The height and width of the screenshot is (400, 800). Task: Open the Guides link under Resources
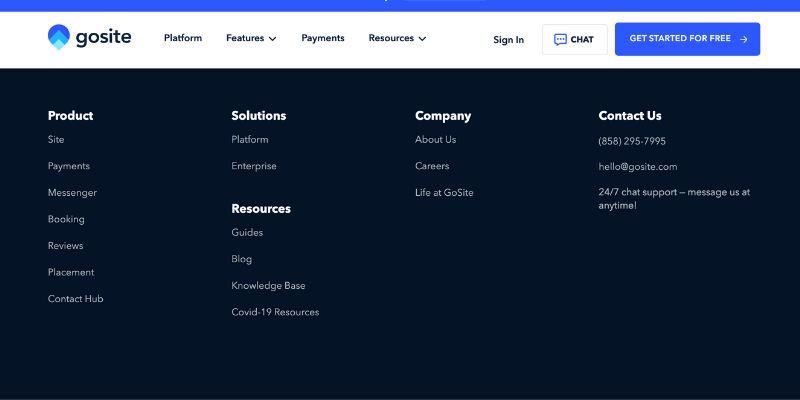247,233
